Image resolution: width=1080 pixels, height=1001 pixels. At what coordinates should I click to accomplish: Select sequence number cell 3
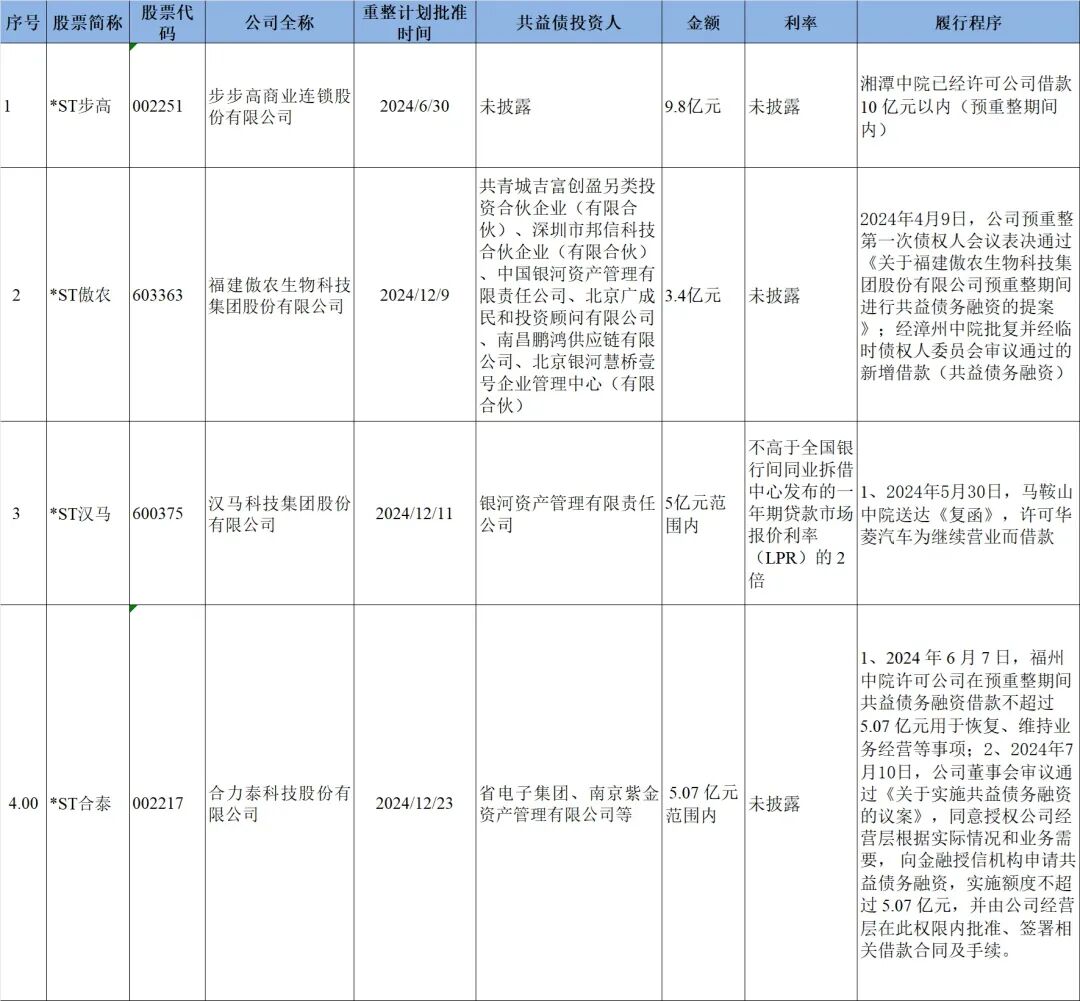pos(23,513)
